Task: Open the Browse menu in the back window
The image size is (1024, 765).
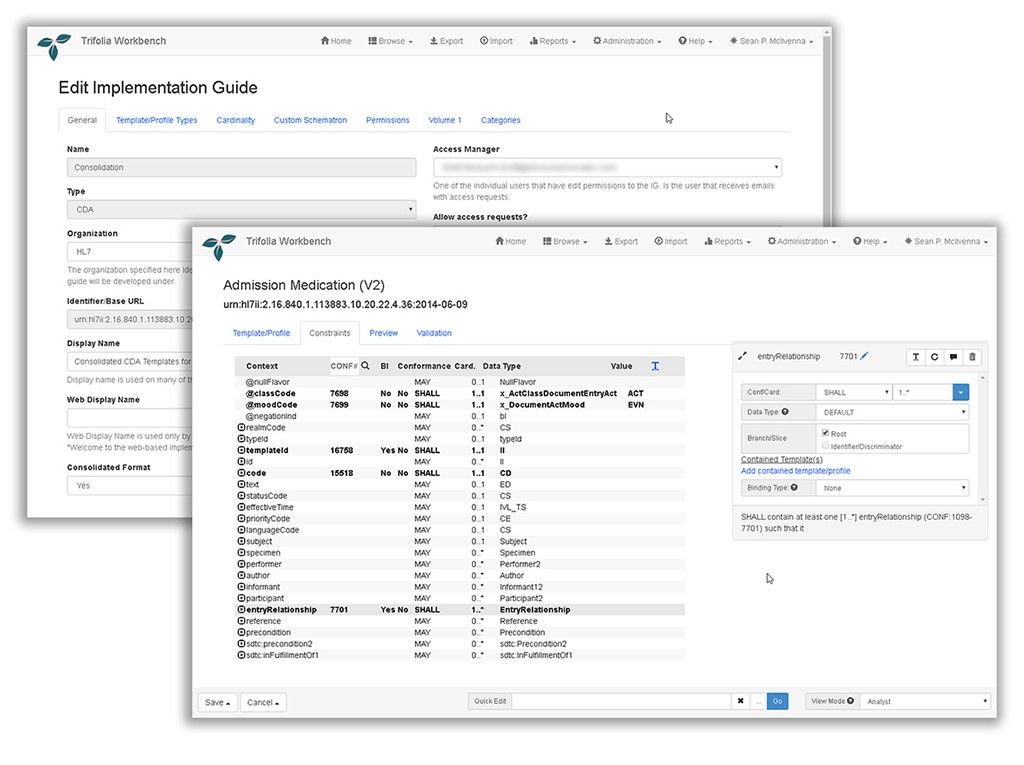Action: 391,41
